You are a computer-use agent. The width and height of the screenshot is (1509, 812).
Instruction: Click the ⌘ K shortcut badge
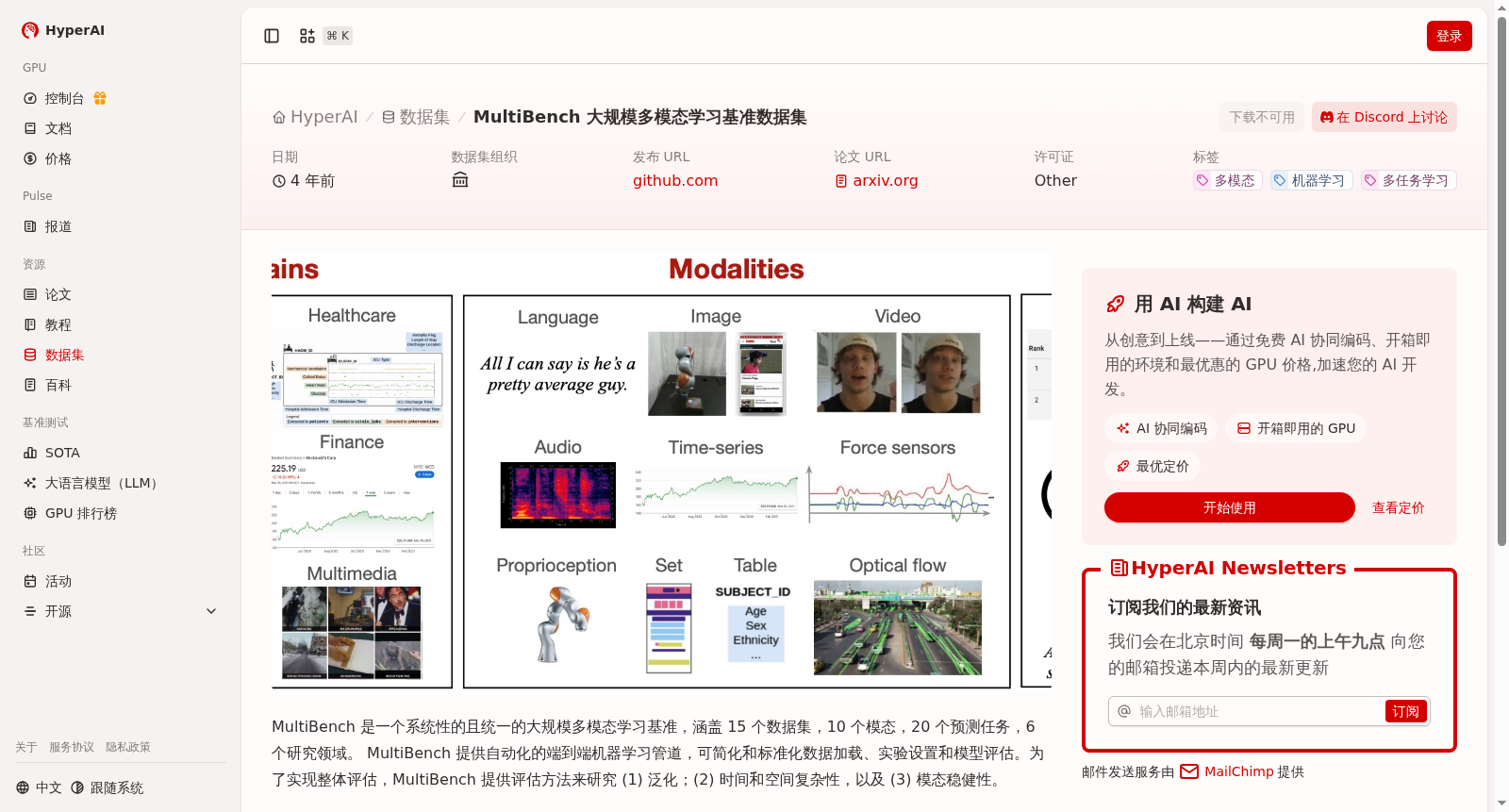click(338, 36)
